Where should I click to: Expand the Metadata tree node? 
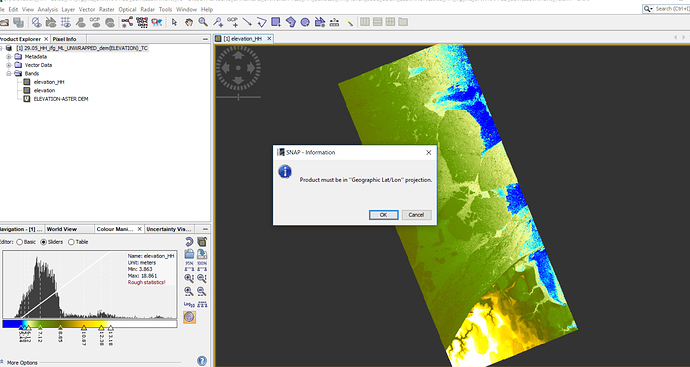tap(9, 57)
